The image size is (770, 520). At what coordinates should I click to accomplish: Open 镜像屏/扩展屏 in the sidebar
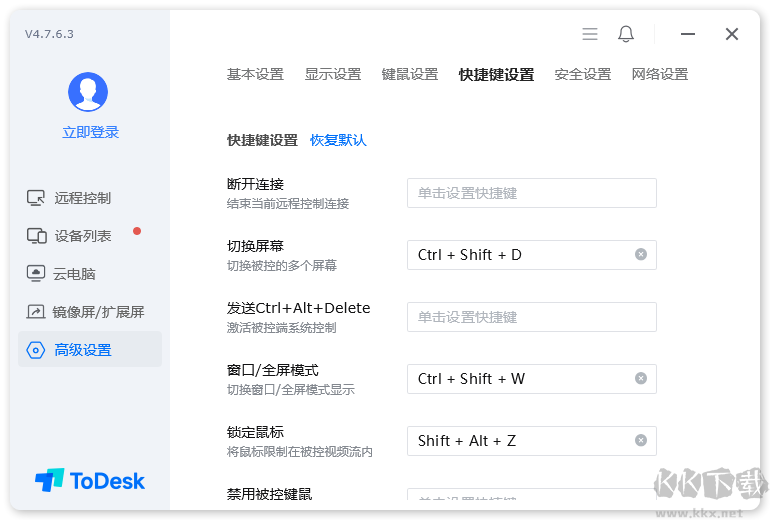pos(90,311)
